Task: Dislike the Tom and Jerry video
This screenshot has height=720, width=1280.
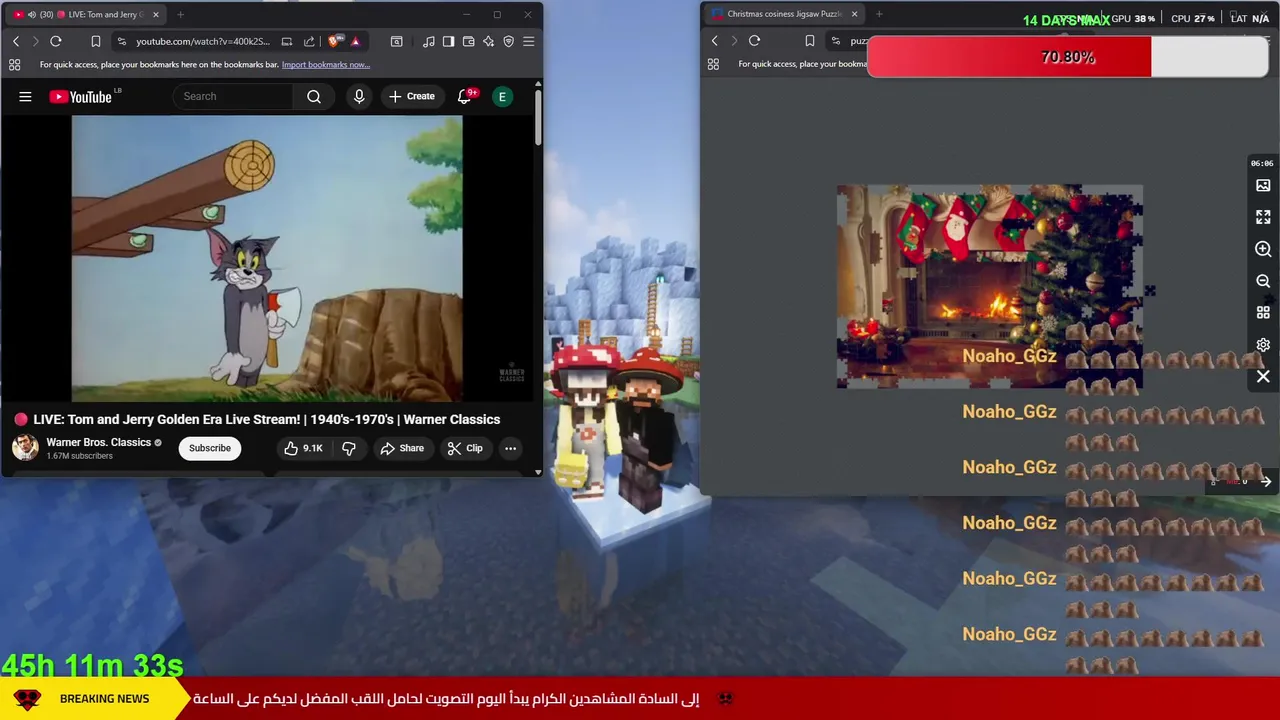Action: pos(349,448)
